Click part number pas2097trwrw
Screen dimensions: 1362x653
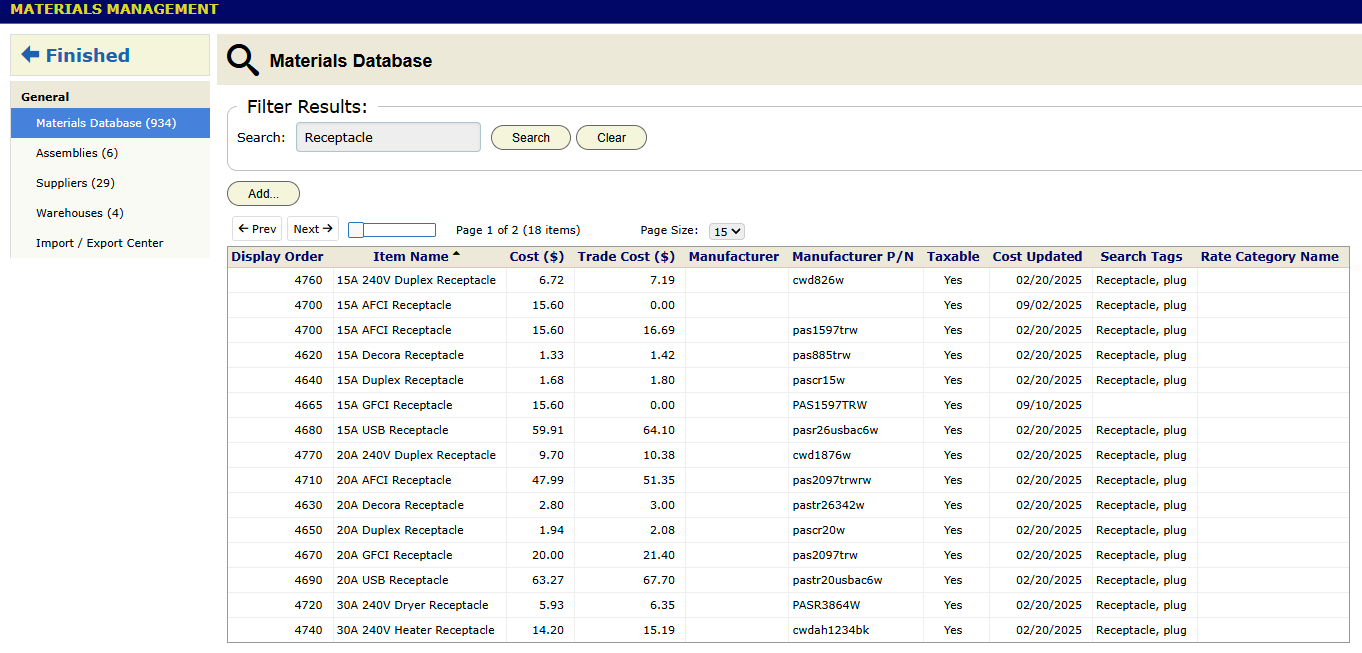(832, 480)
